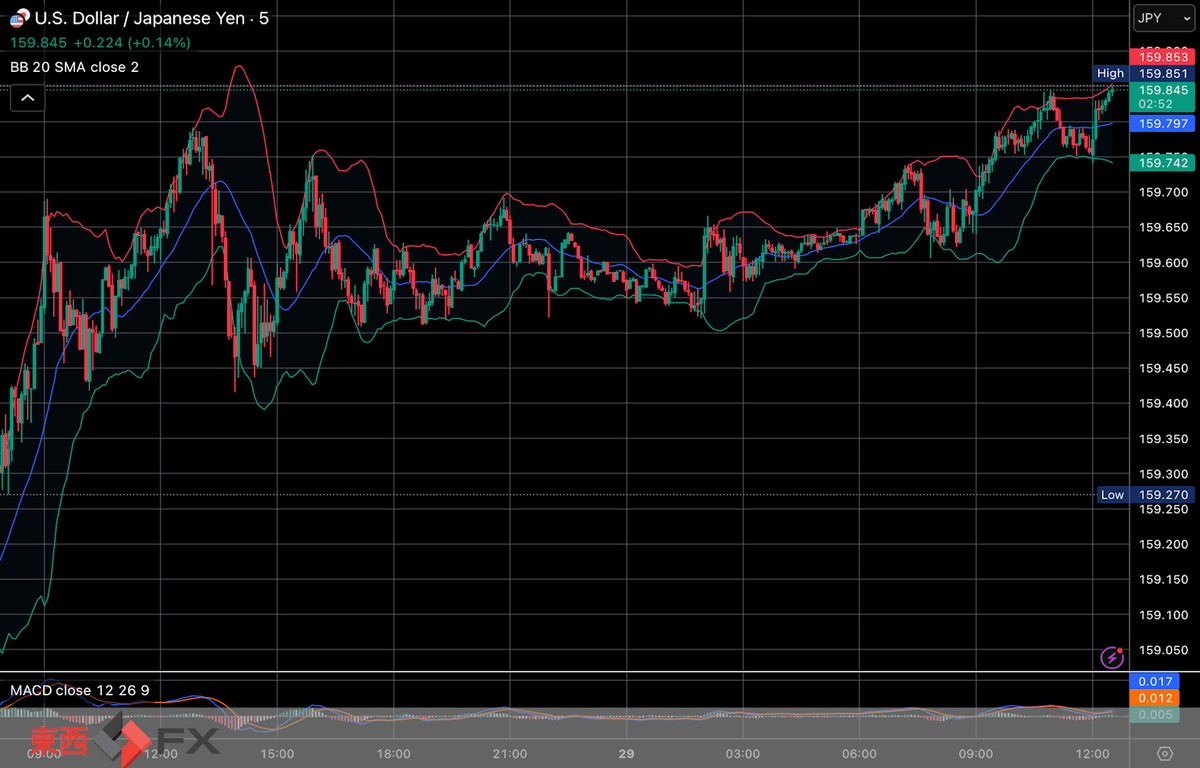Click the green lower band value 159.742
Screen dimensions: 1200x768
[1163, 162]
